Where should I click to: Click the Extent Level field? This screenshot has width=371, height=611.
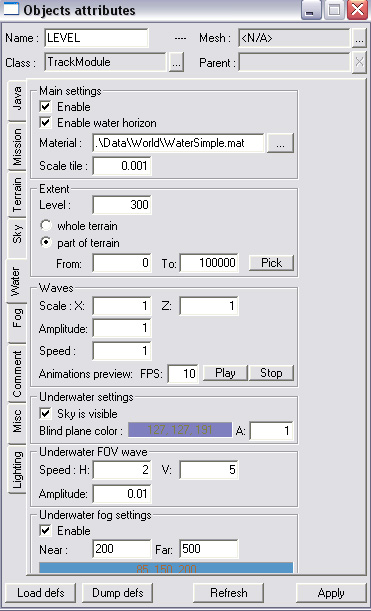(x=122, y=205)
